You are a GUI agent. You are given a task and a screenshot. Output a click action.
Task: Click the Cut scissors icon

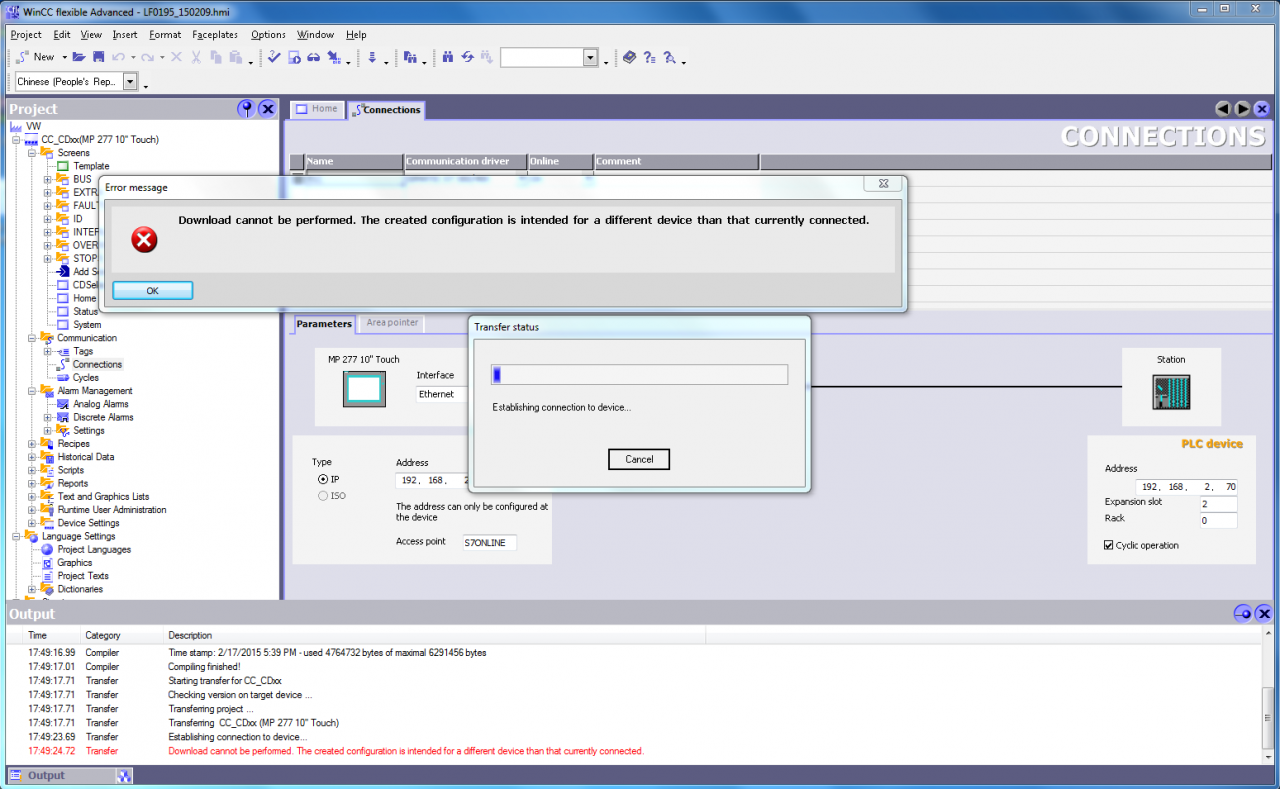[x=196, y=57]
